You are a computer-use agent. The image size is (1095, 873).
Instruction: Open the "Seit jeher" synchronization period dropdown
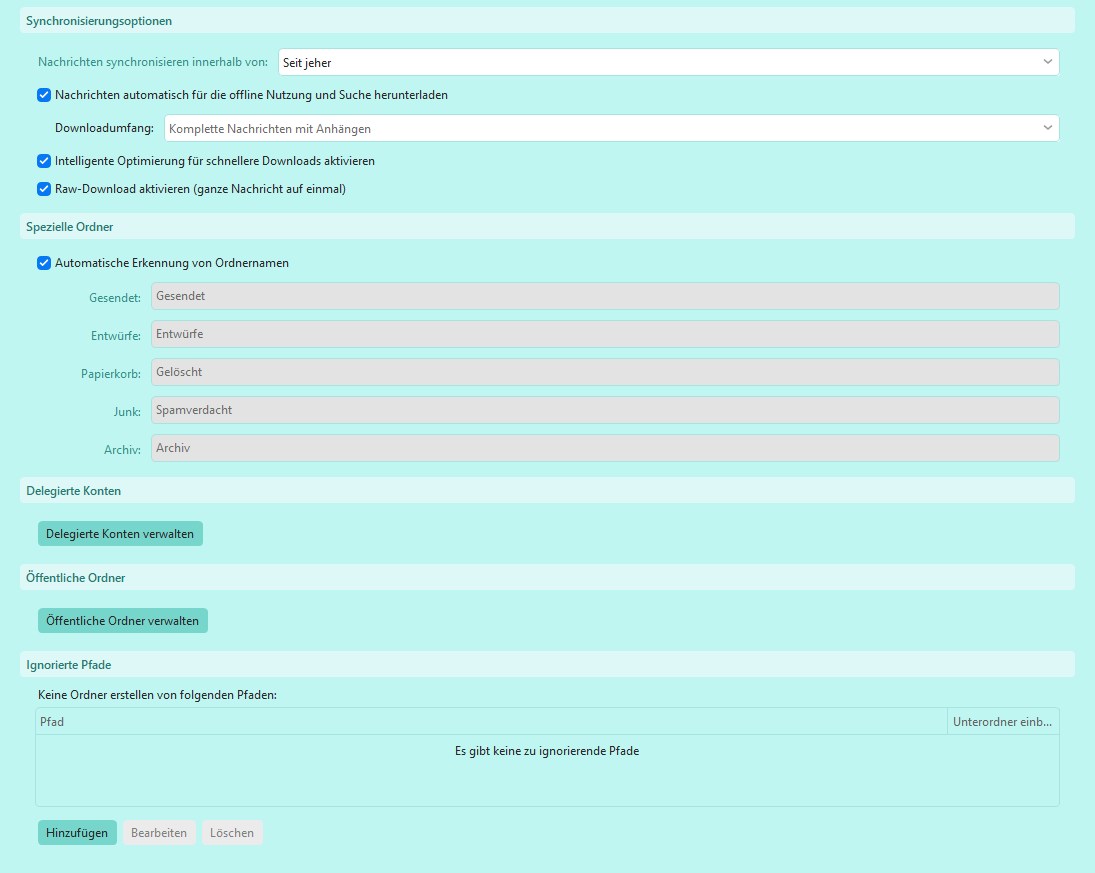tap(666, 61)
